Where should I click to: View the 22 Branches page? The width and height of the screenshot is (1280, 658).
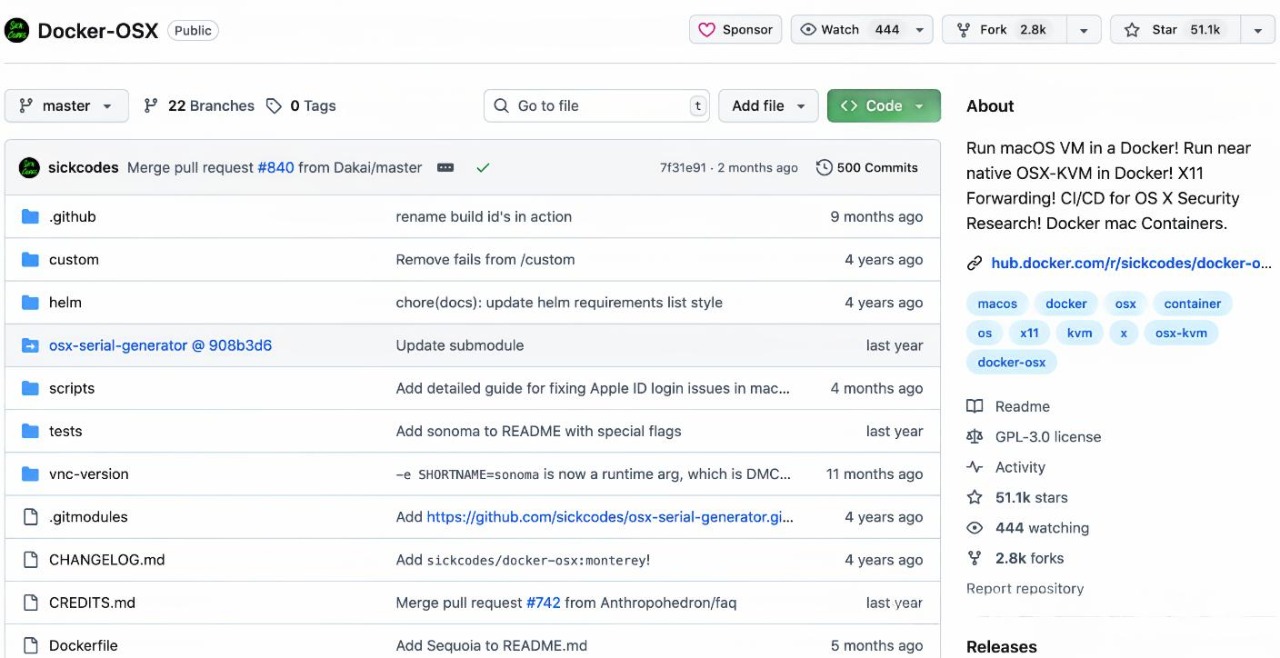pyautogui.click(x=199, y=106)
